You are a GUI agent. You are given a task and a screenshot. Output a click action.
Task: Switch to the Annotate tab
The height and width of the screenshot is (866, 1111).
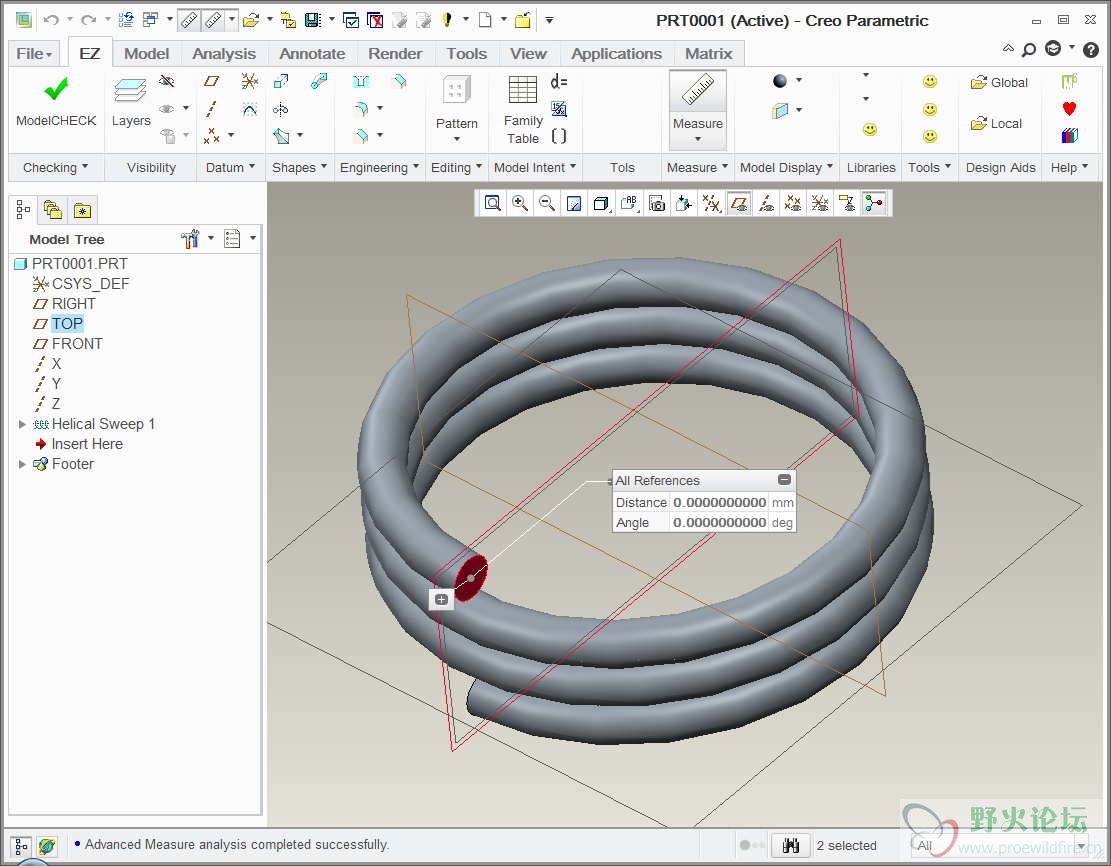pos(312,54)
